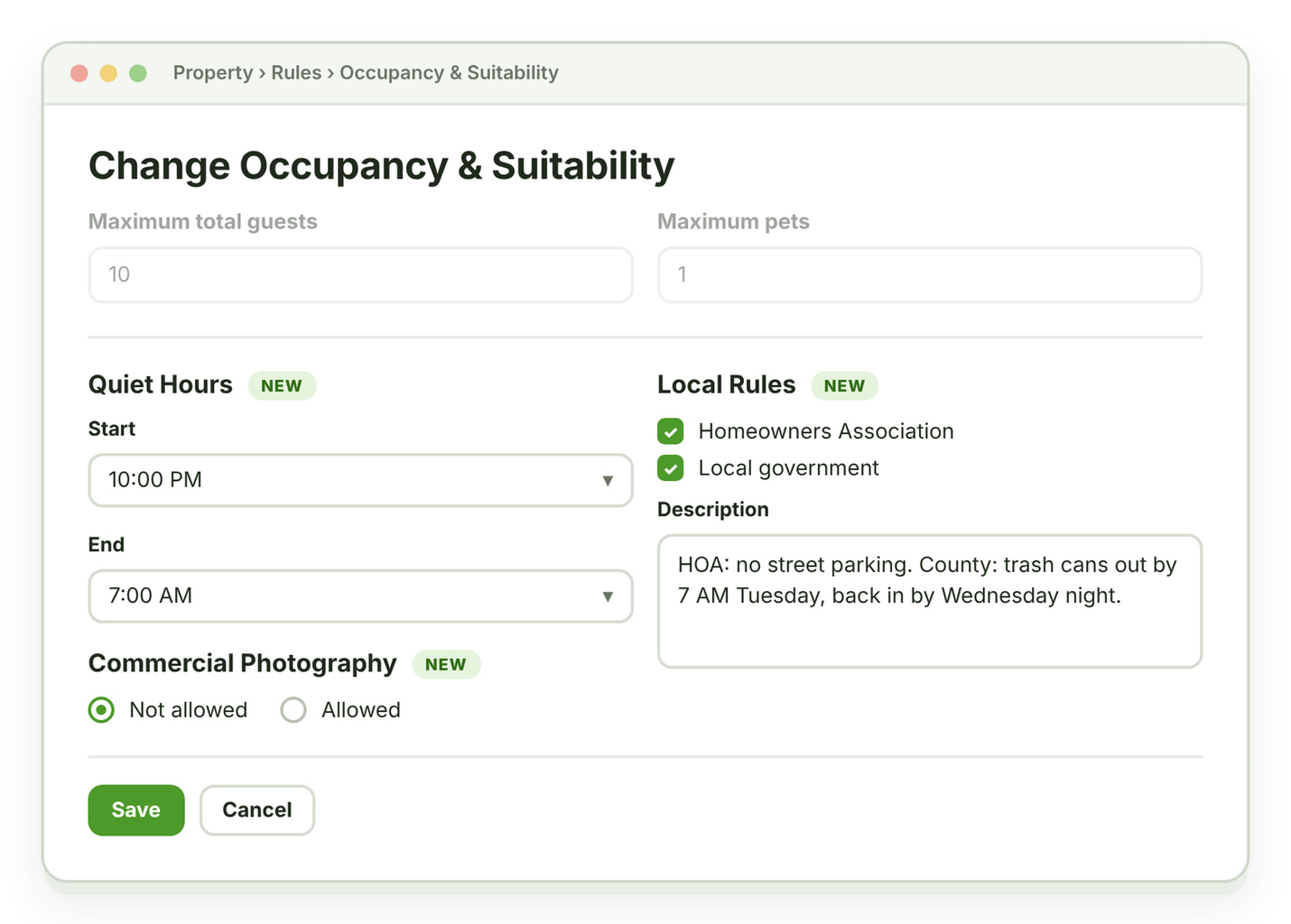Image resolution: width=1291 pixels, height=924 pixels.
Task: Open the Quiet Hours Start dropdown
Action: pos(360,480)
